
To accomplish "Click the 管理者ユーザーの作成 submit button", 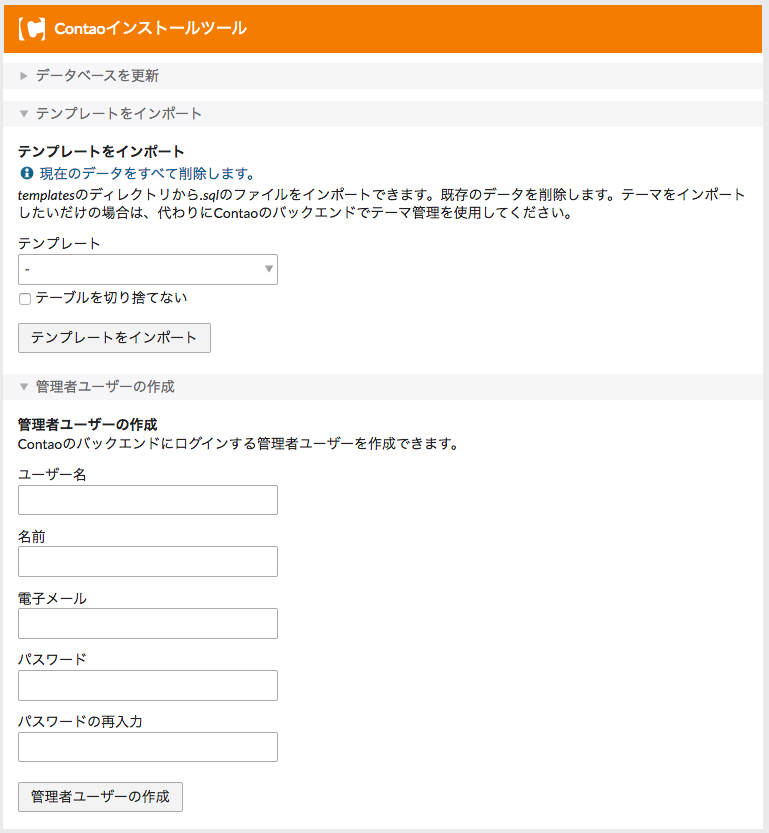I will tap(100, 797).
